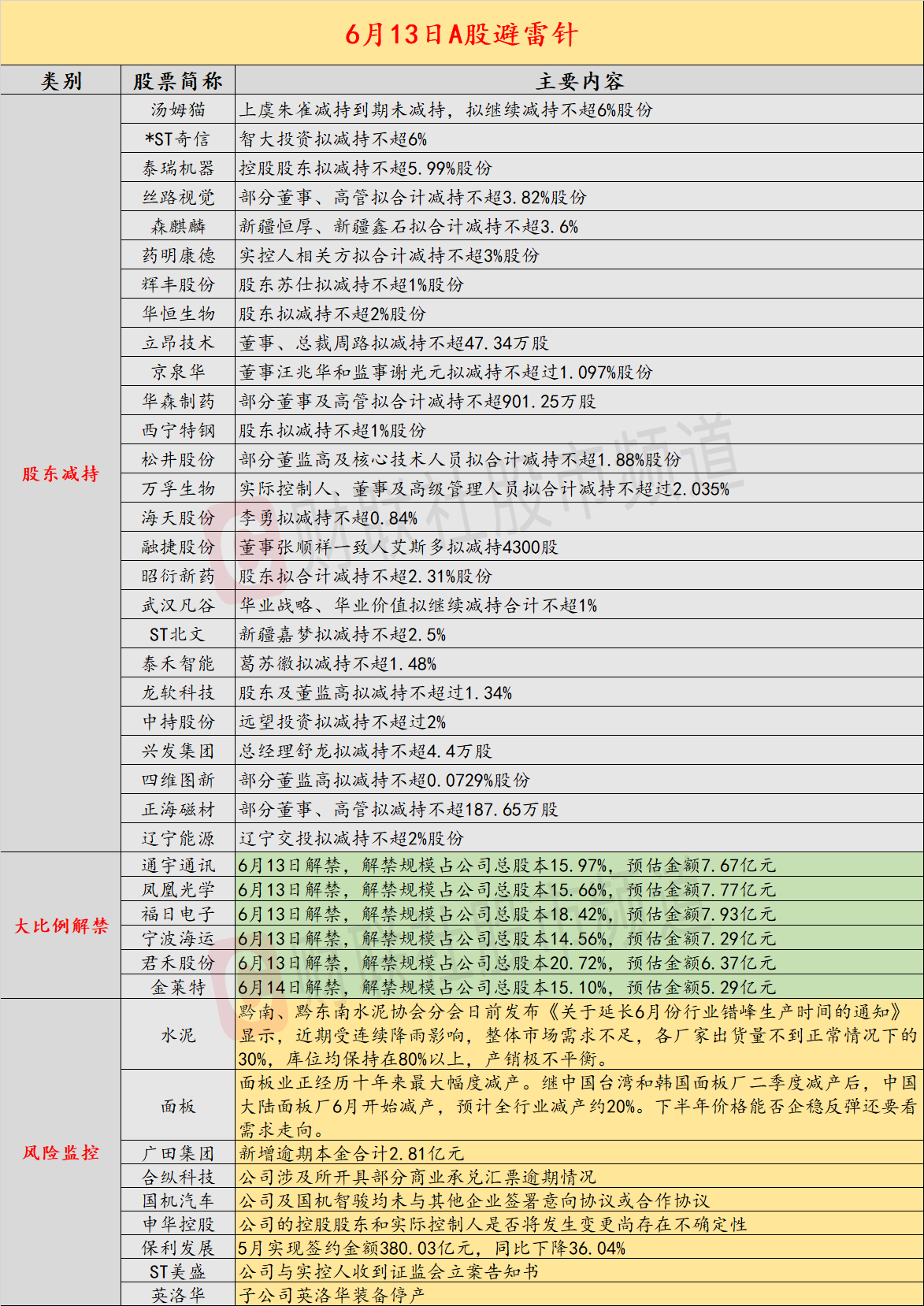
Task: Select the 金莱特 stock name cell
Action: (x=178, y=987)
